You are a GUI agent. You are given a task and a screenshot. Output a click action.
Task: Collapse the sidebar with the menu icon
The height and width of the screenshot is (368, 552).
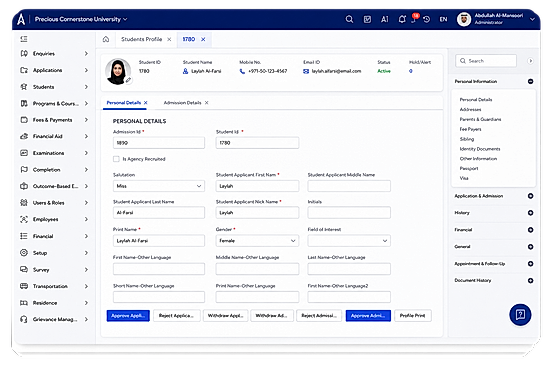[x=24, y=39]
